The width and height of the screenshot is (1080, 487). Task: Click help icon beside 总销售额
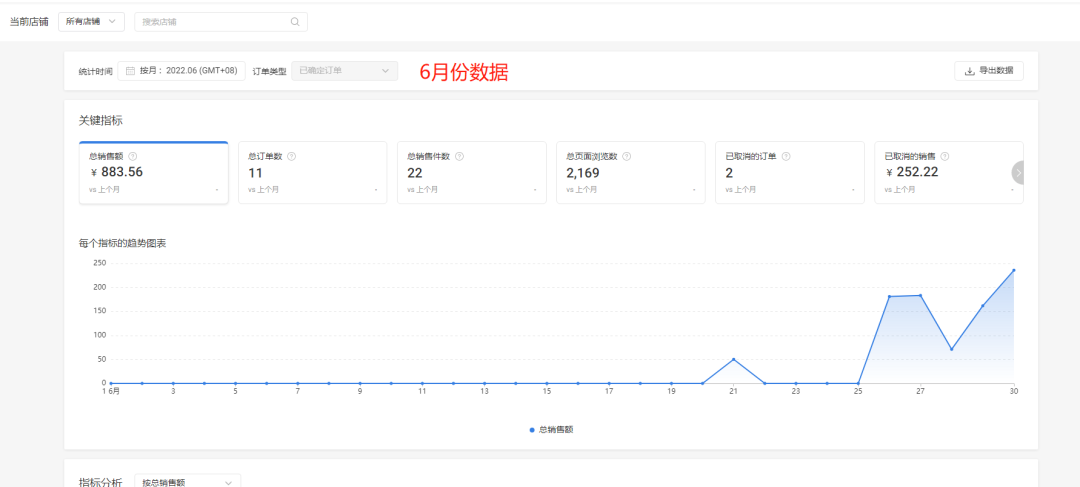pyautogui.click(x=132, y=156)
